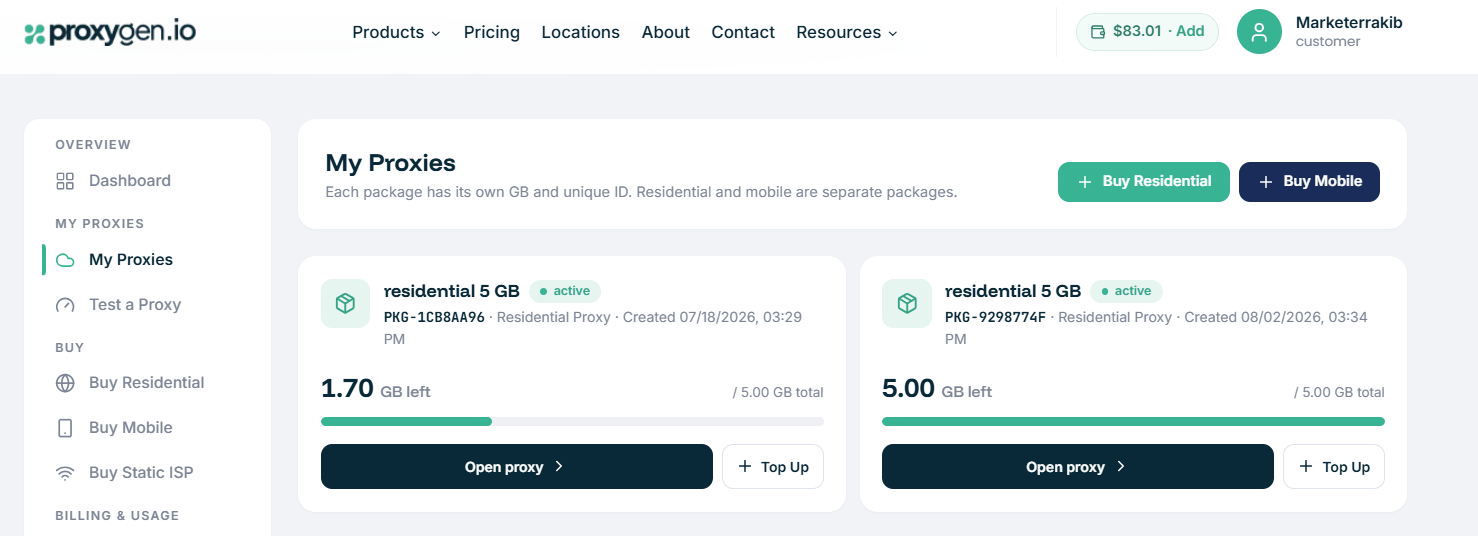Screen dimensions: 1478x536
Task: Click the globe icon beside Buy Residential
Action: (x=65, y=383)
